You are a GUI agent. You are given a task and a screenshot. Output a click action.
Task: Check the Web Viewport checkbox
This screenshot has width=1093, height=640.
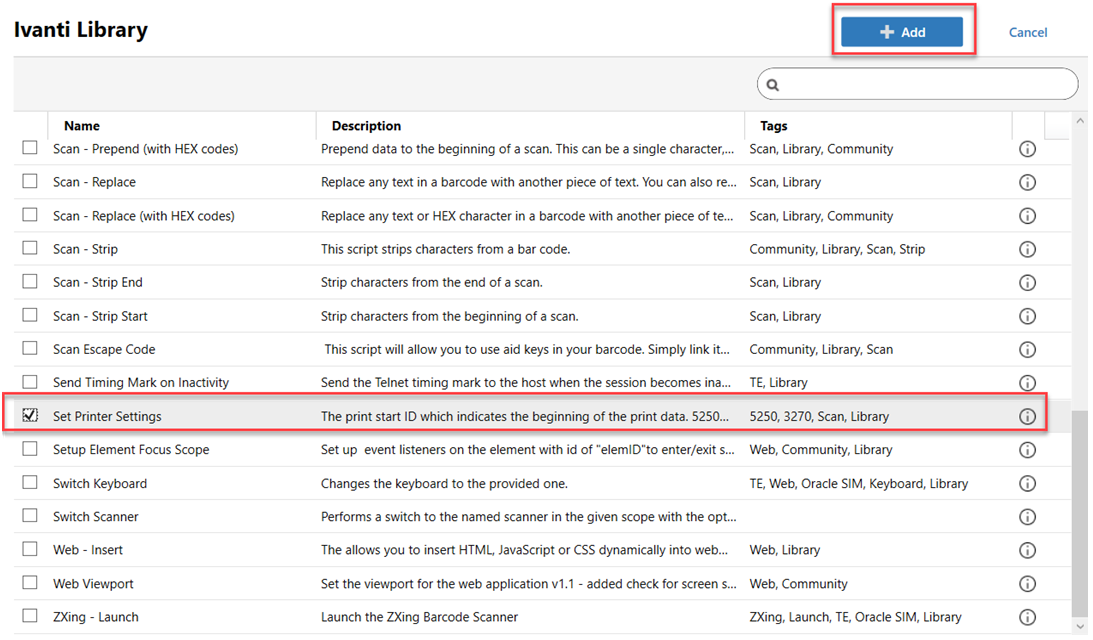pyautogui.click(x=30, y=582)
